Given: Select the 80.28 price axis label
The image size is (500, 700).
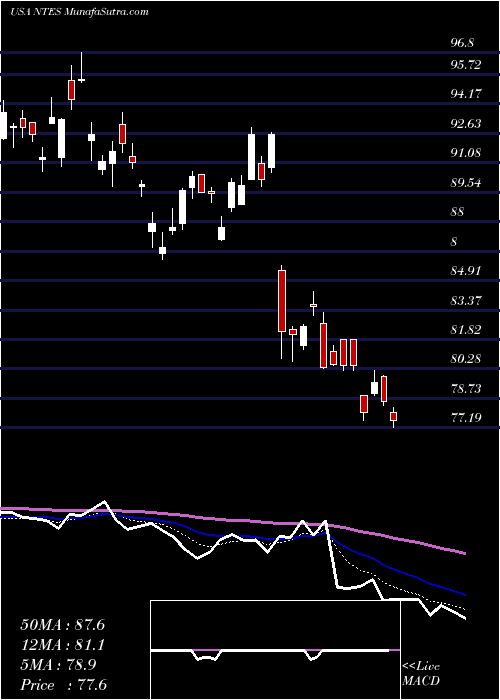Looking at the screenshot, I should coord(467,359).
